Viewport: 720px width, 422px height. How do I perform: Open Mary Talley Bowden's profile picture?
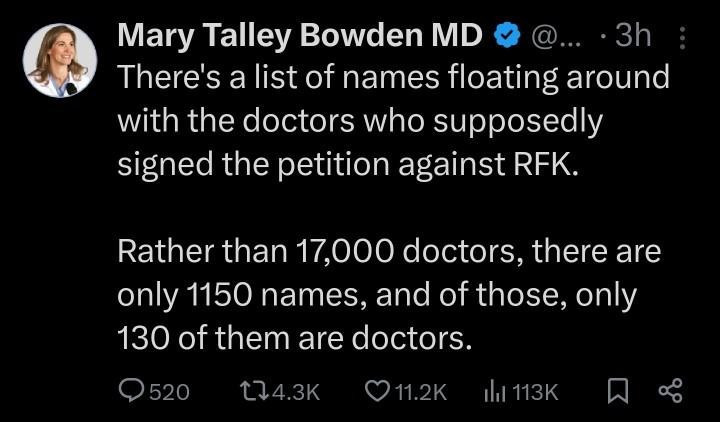coord(60,60)
